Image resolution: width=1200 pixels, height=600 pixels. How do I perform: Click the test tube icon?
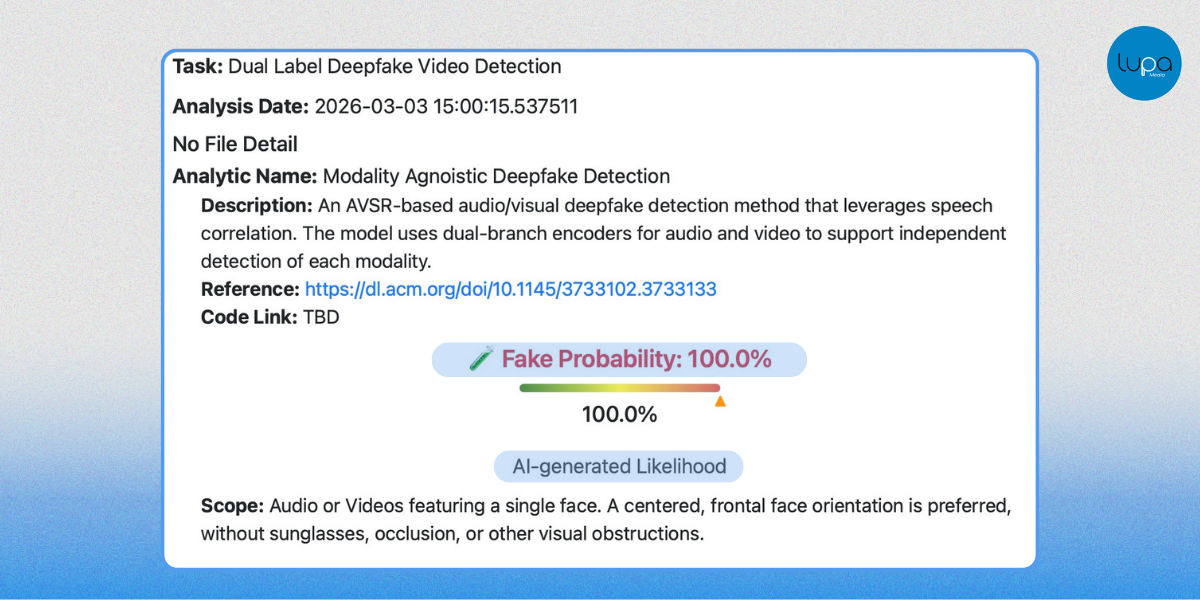[481, 360]
